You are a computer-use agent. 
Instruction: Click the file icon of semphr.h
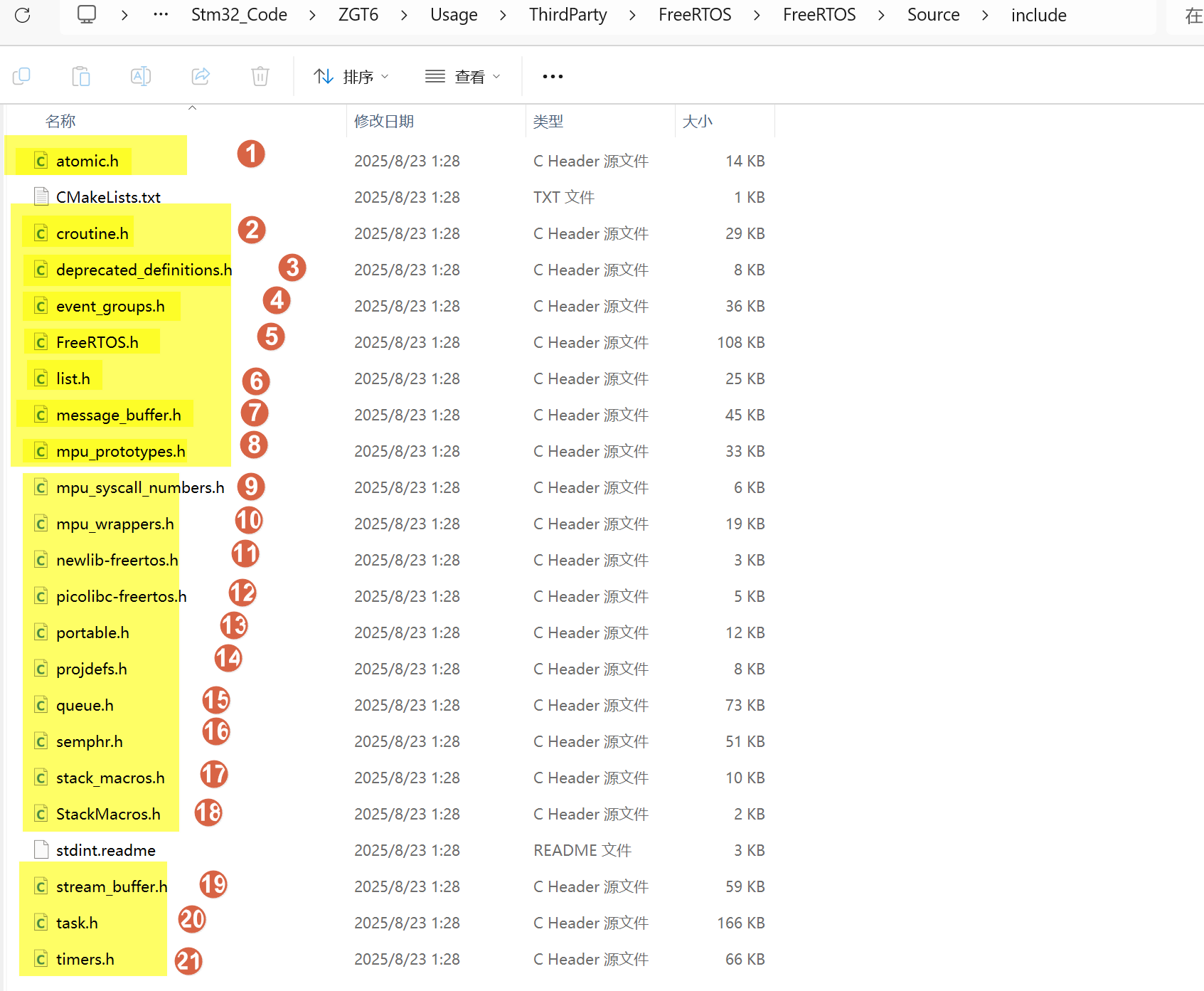41,741
